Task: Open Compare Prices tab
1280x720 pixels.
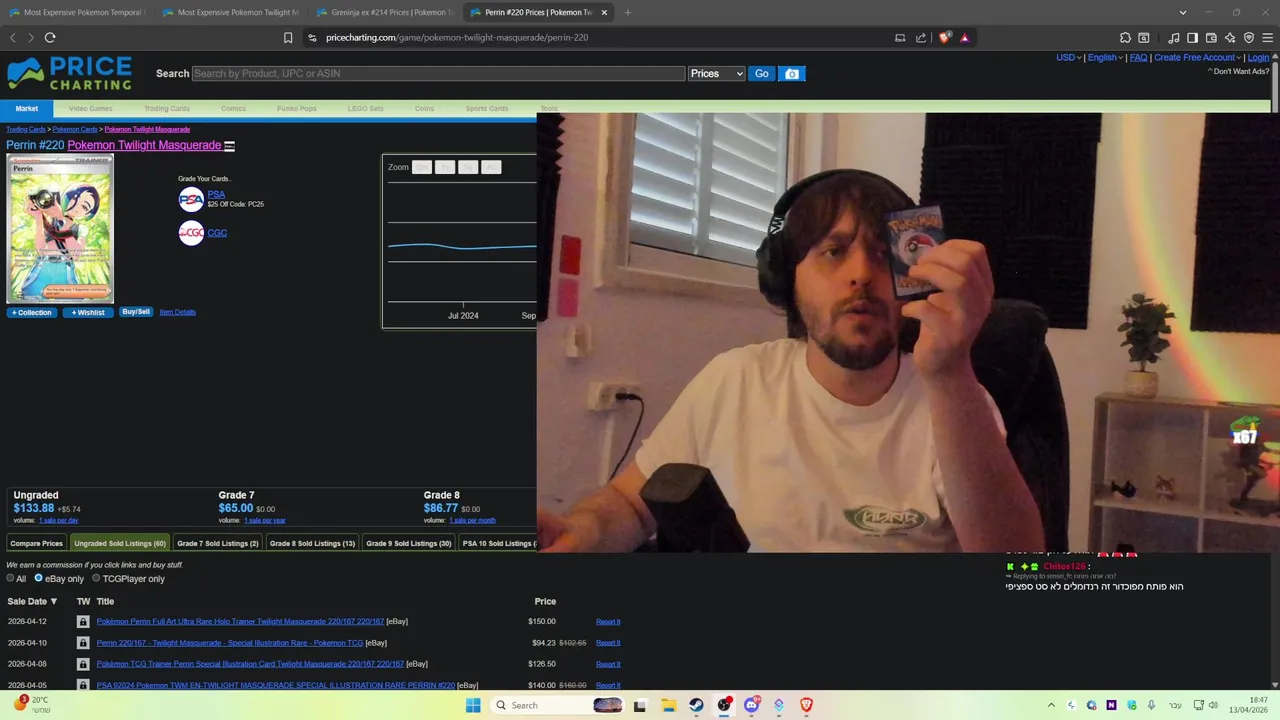Action: tap(36, 543)
